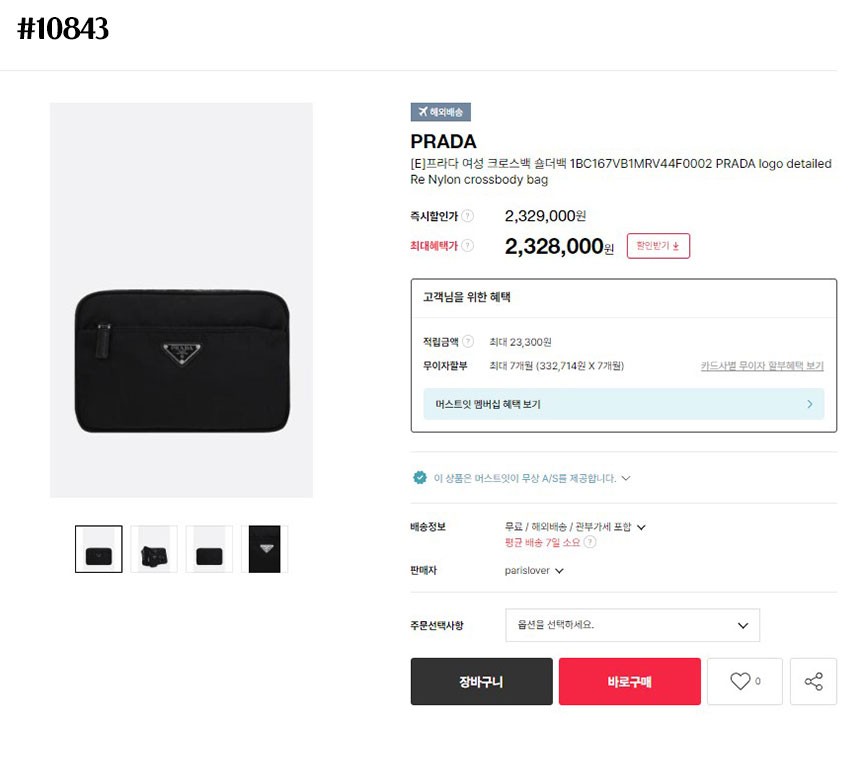
Task: Open 카드사별 무이자 할부혜택 보기 link
Action: pyautogui.click(x=762, y=366)
